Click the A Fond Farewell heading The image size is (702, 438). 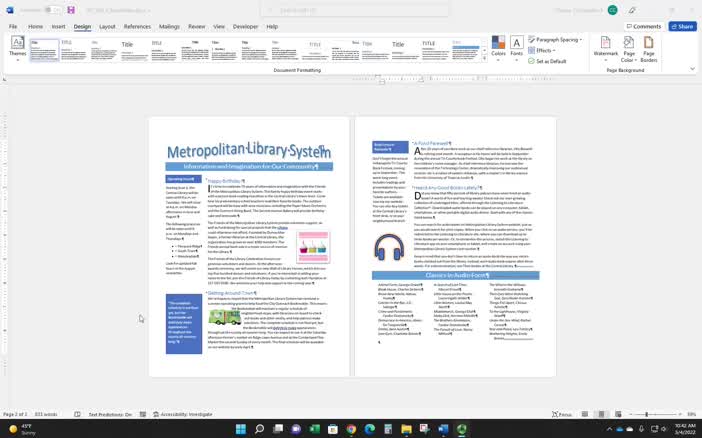click(432, 143)
